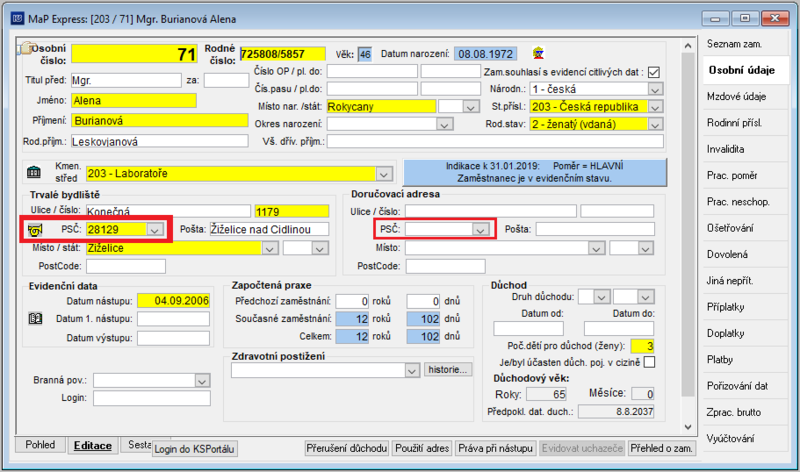This screenshot has width=800, height=472.
Task: Click the Poč.dětí pro důchod field
Action: pyautogui.click(x=642, y=346)
